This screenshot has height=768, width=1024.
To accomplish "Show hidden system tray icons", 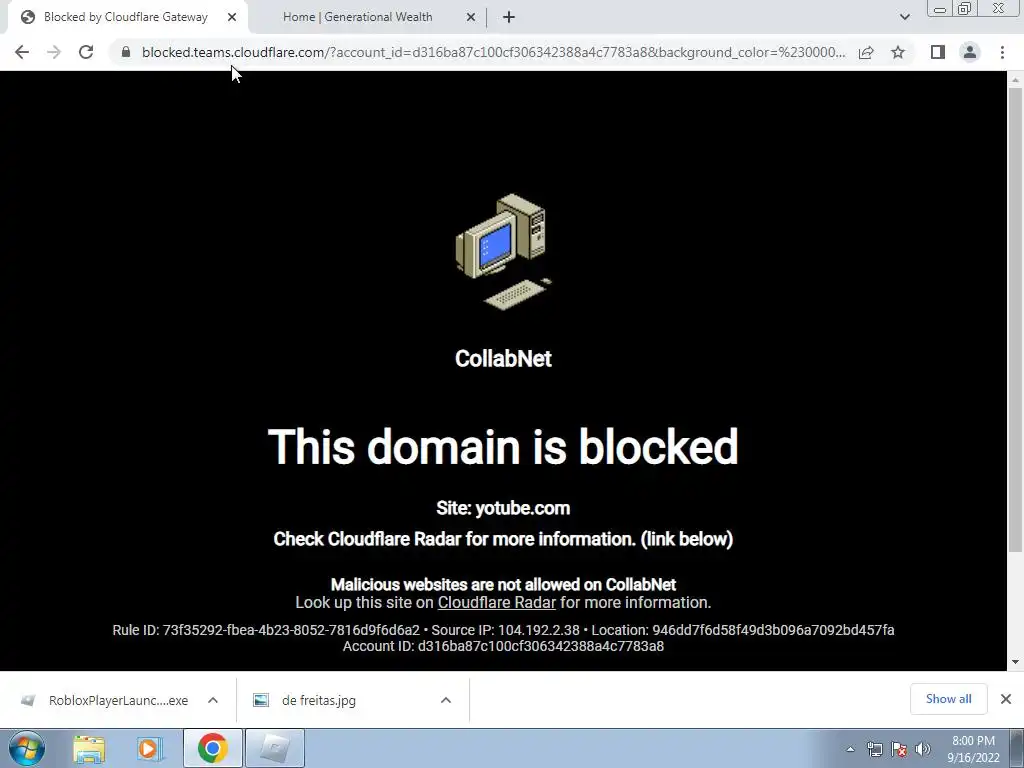I will (x=850, y=749).
